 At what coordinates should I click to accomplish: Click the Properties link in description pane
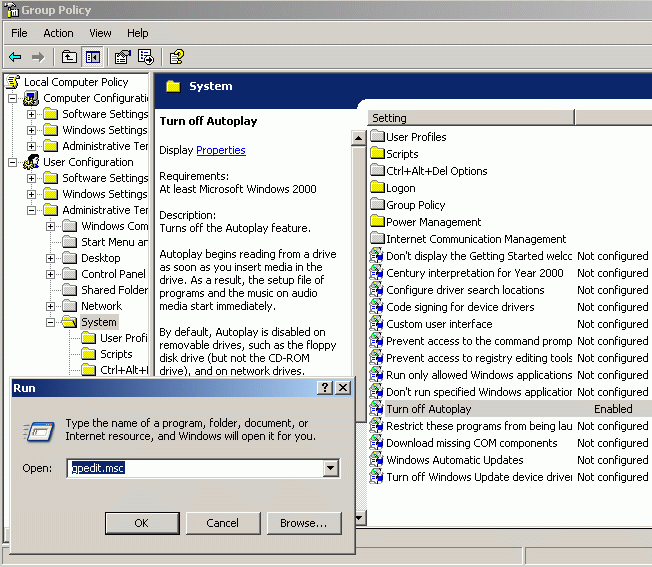pyautogui.click(x=220, y=150)
